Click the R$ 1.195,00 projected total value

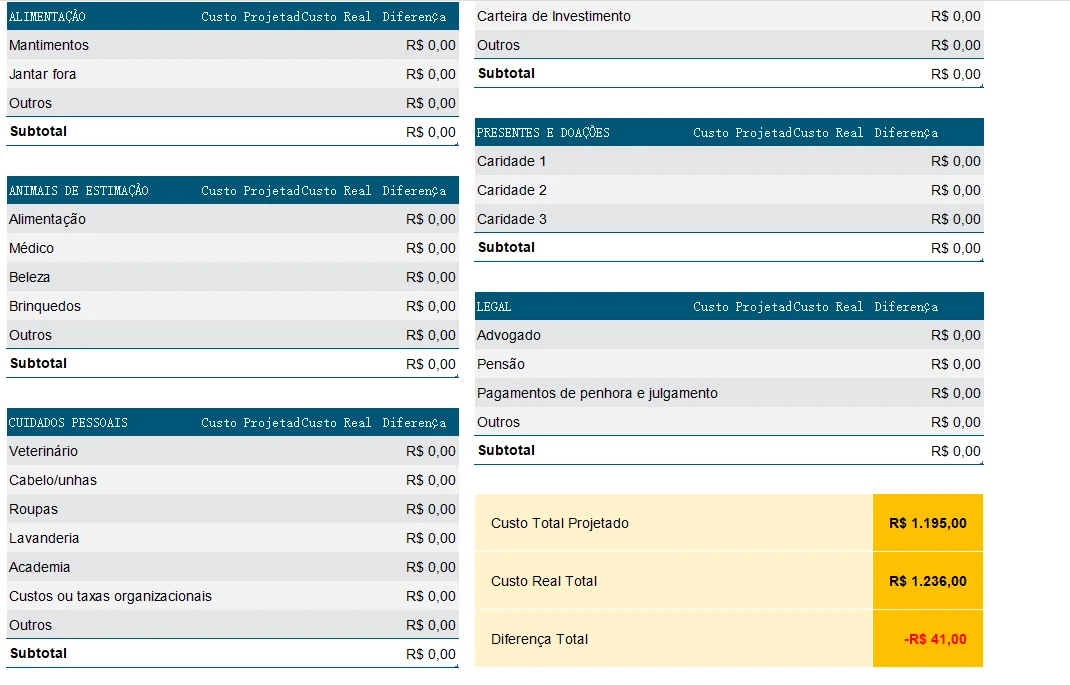coord(927,523)
